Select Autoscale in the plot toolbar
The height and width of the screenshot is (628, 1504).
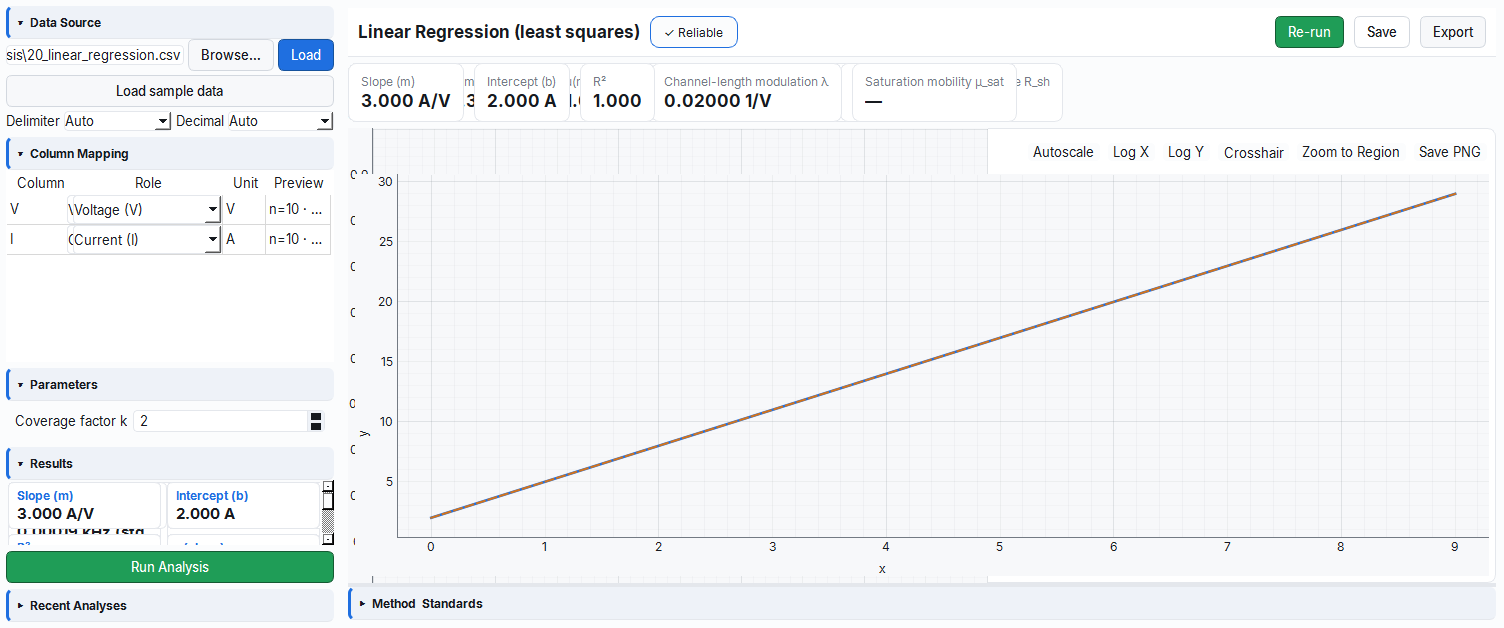(1063, 152)
